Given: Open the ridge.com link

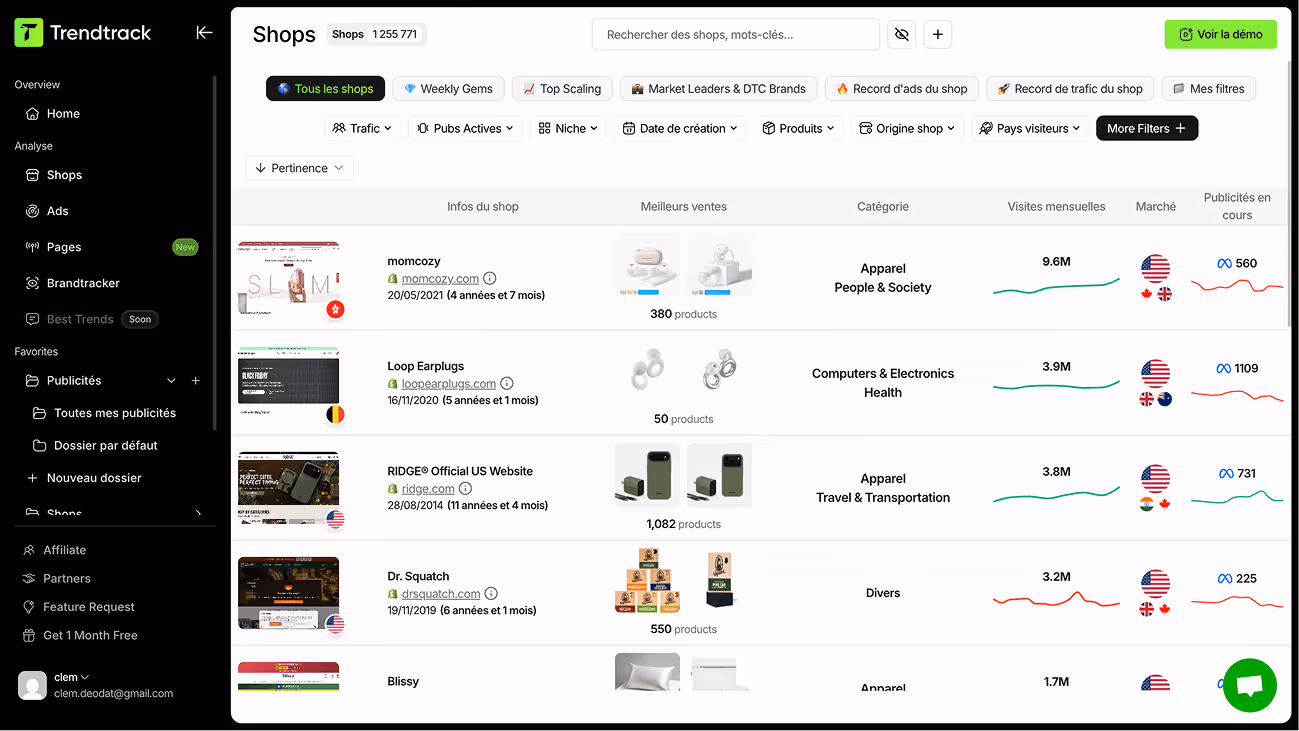Looking at the screenshot, I should (x=428, y=489).
